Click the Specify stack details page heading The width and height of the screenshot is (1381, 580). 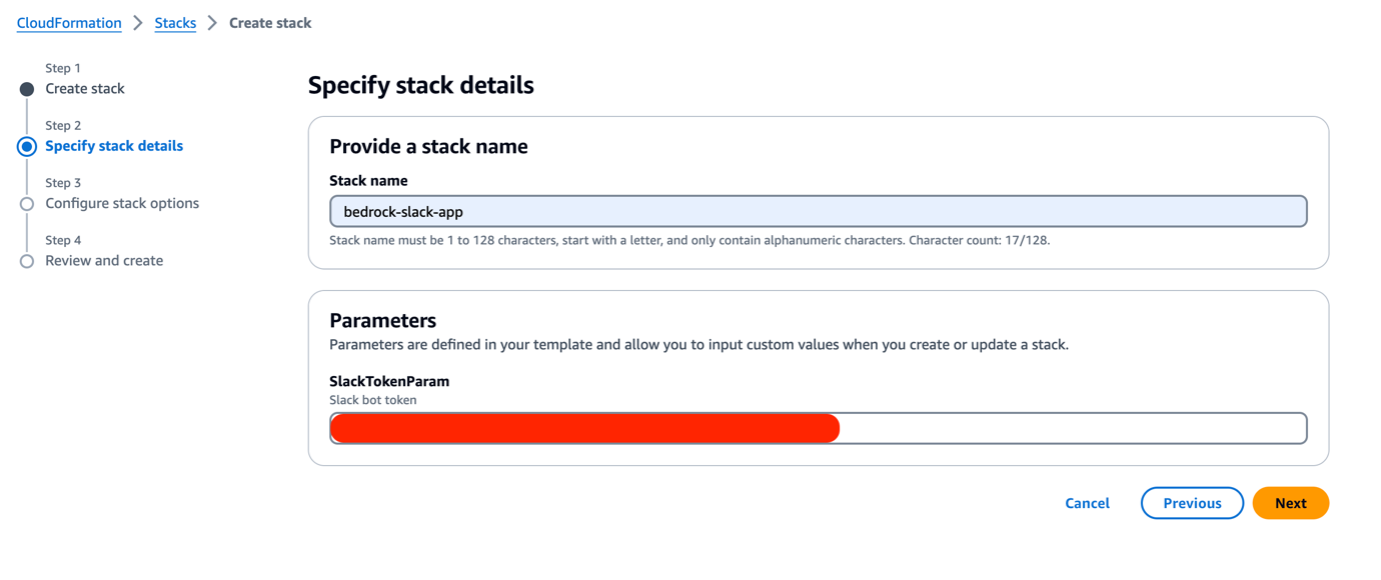click(420, 85)
